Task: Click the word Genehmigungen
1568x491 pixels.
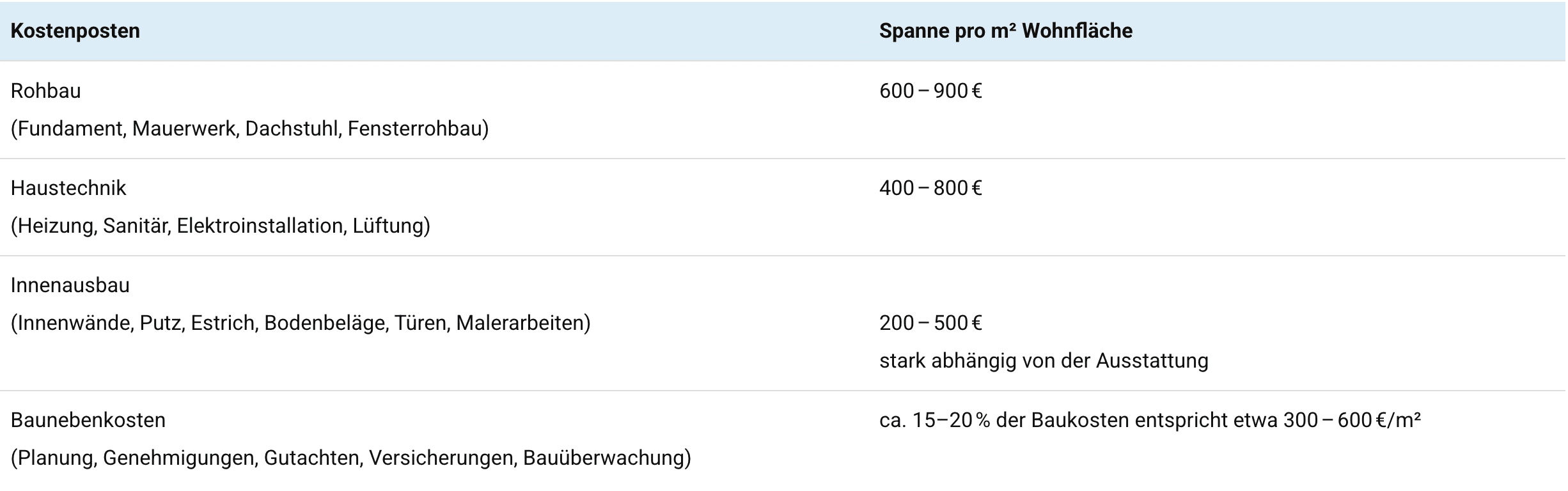Action: click(178, 458)
